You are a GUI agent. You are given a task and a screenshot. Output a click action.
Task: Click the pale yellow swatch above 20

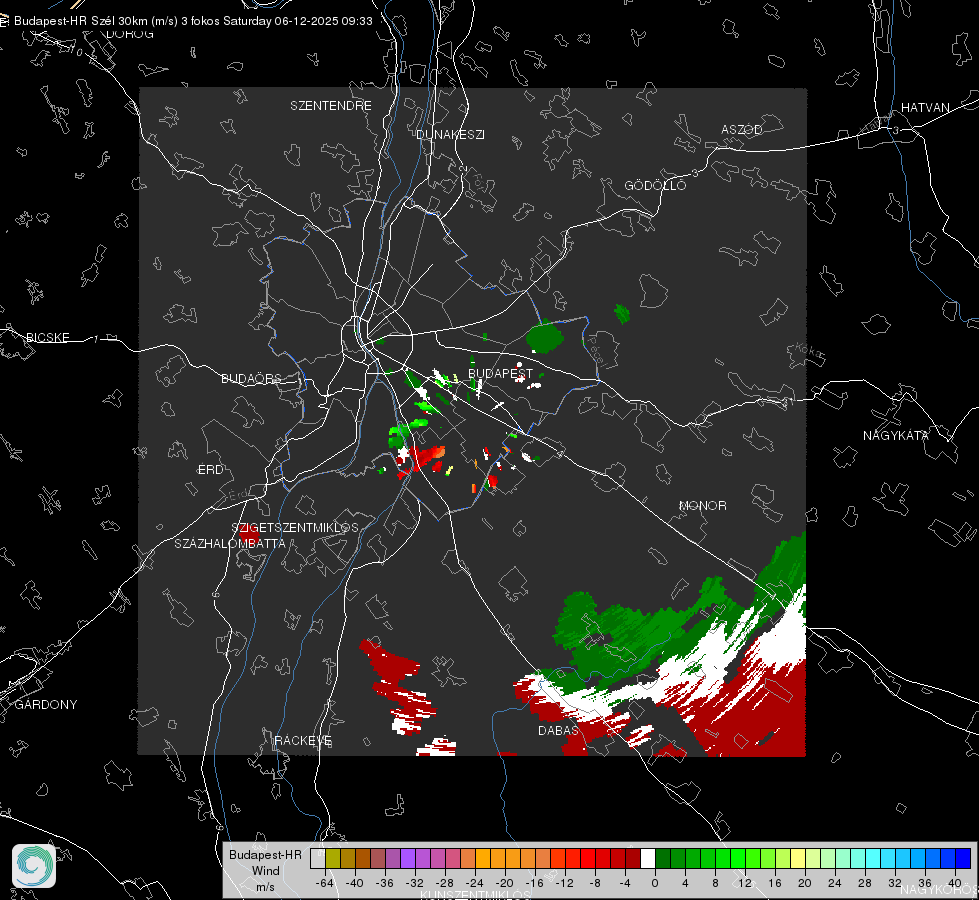point(798,859)
